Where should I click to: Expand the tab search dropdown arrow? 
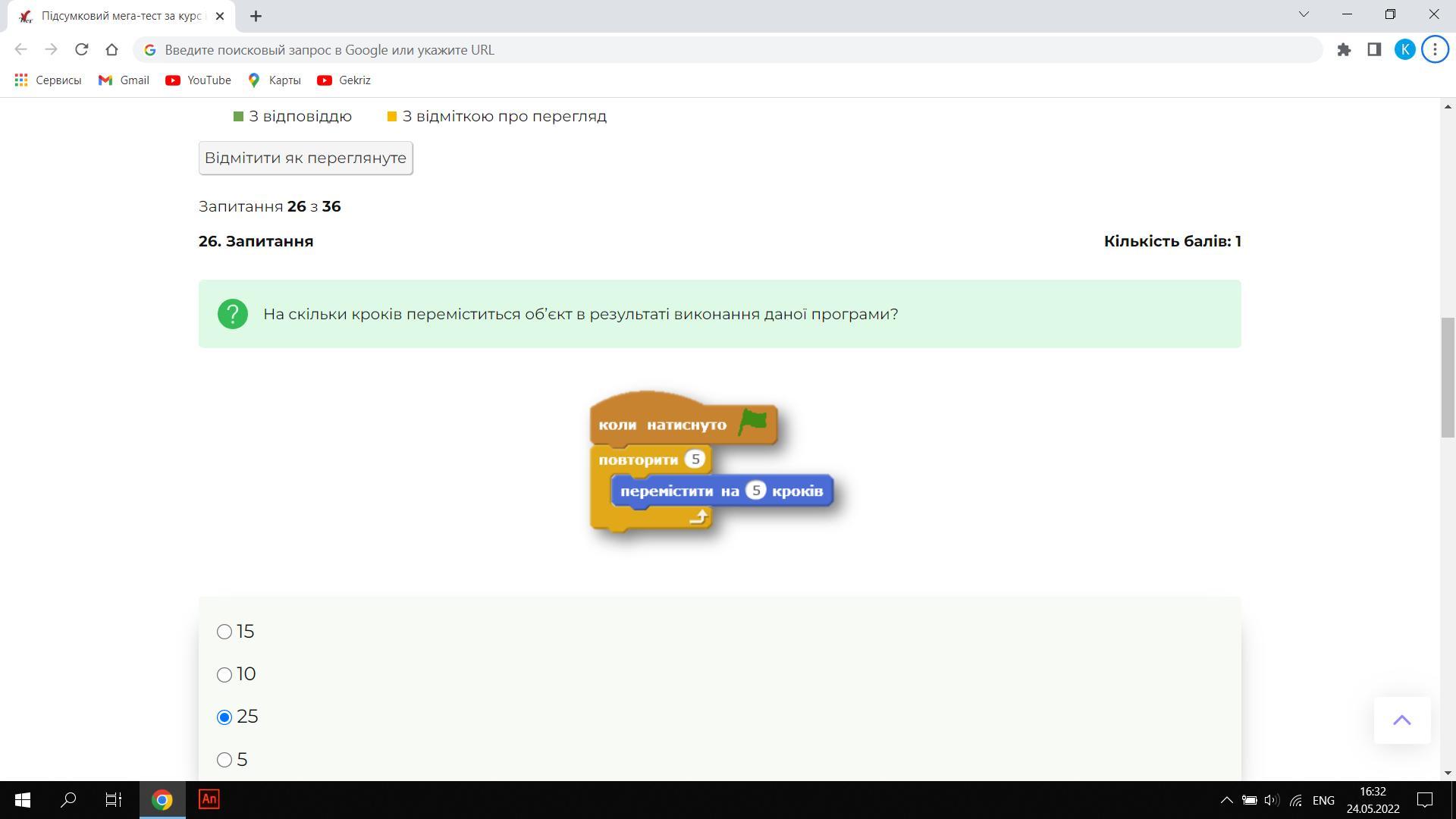pyautogui.click(x=1304, y=14)
